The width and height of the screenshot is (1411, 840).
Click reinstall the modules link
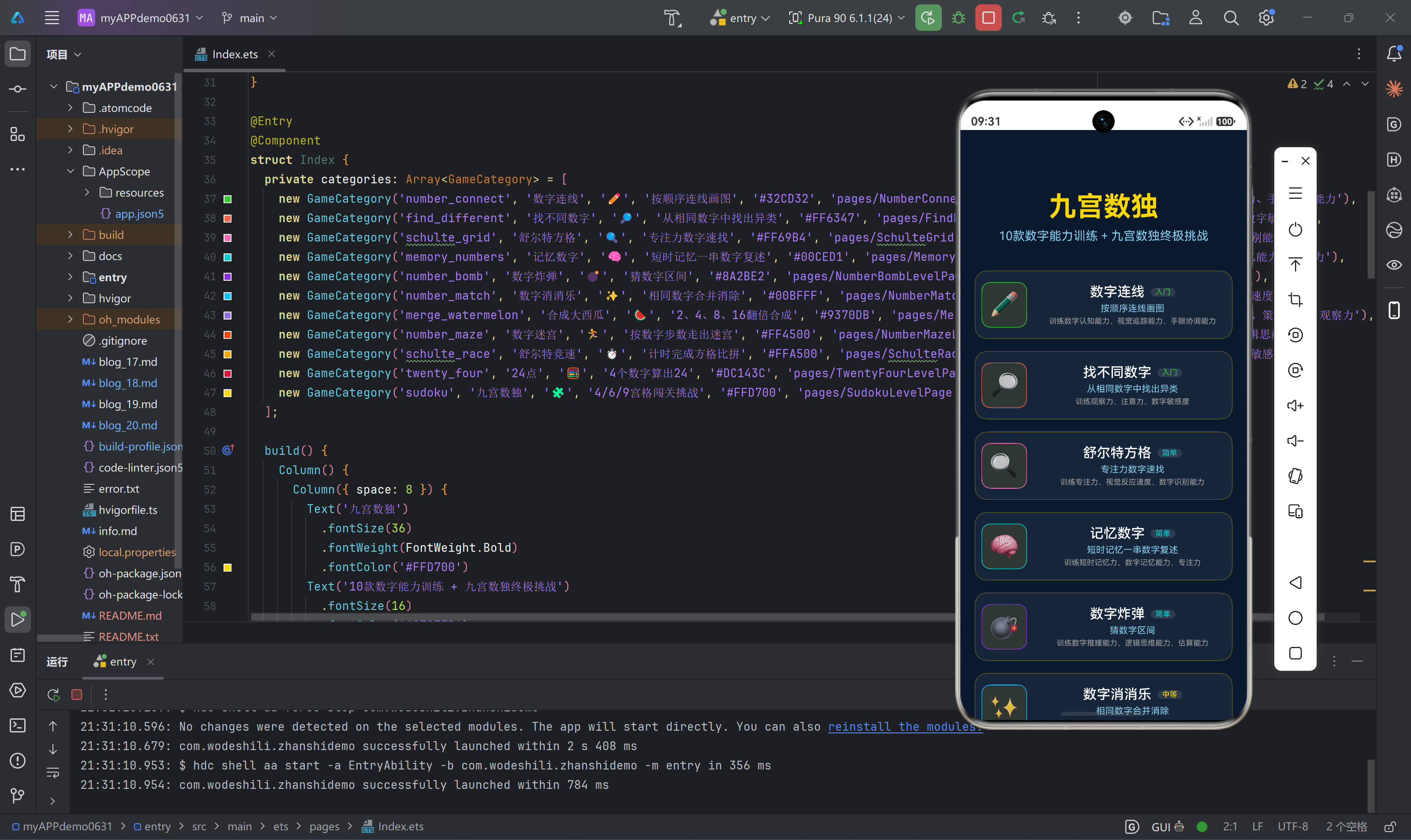904,726
